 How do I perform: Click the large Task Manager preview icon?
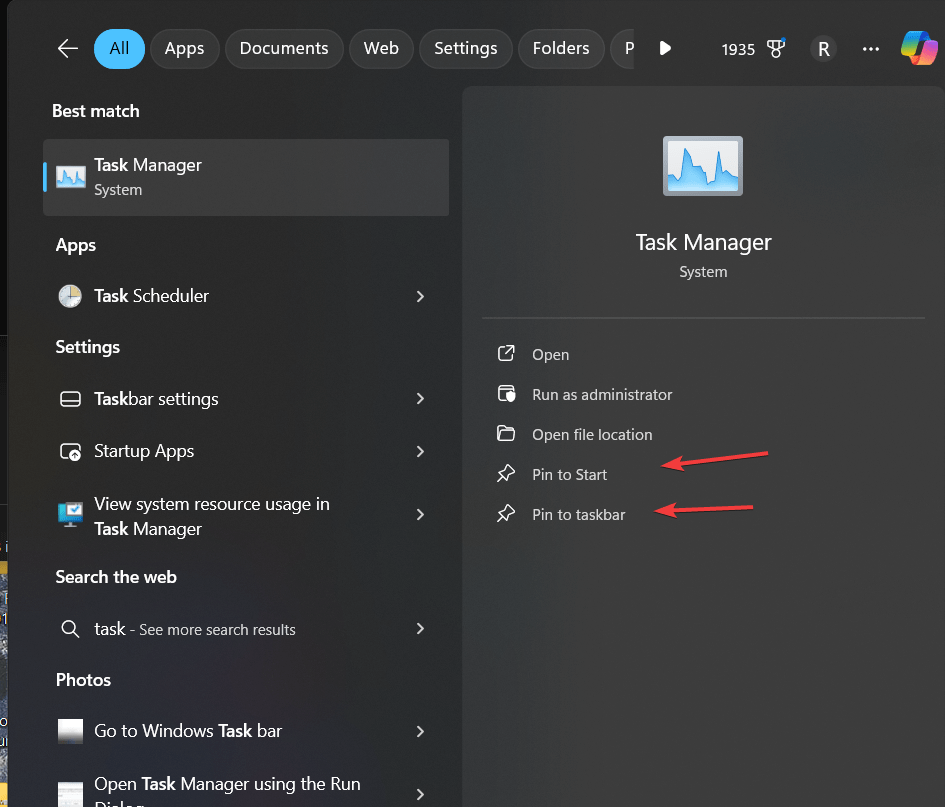[x=703, y=166]
